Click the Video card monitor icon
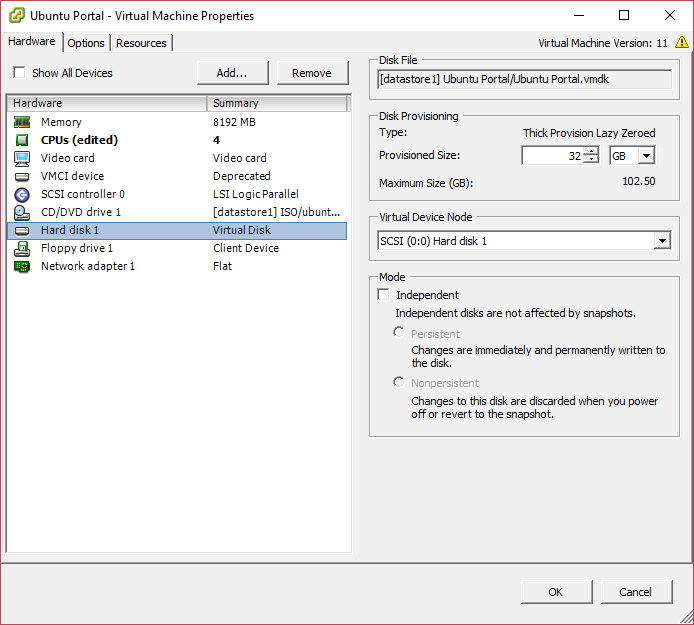The width and height of the screenshot is (694, 625). tap(22, 158)
